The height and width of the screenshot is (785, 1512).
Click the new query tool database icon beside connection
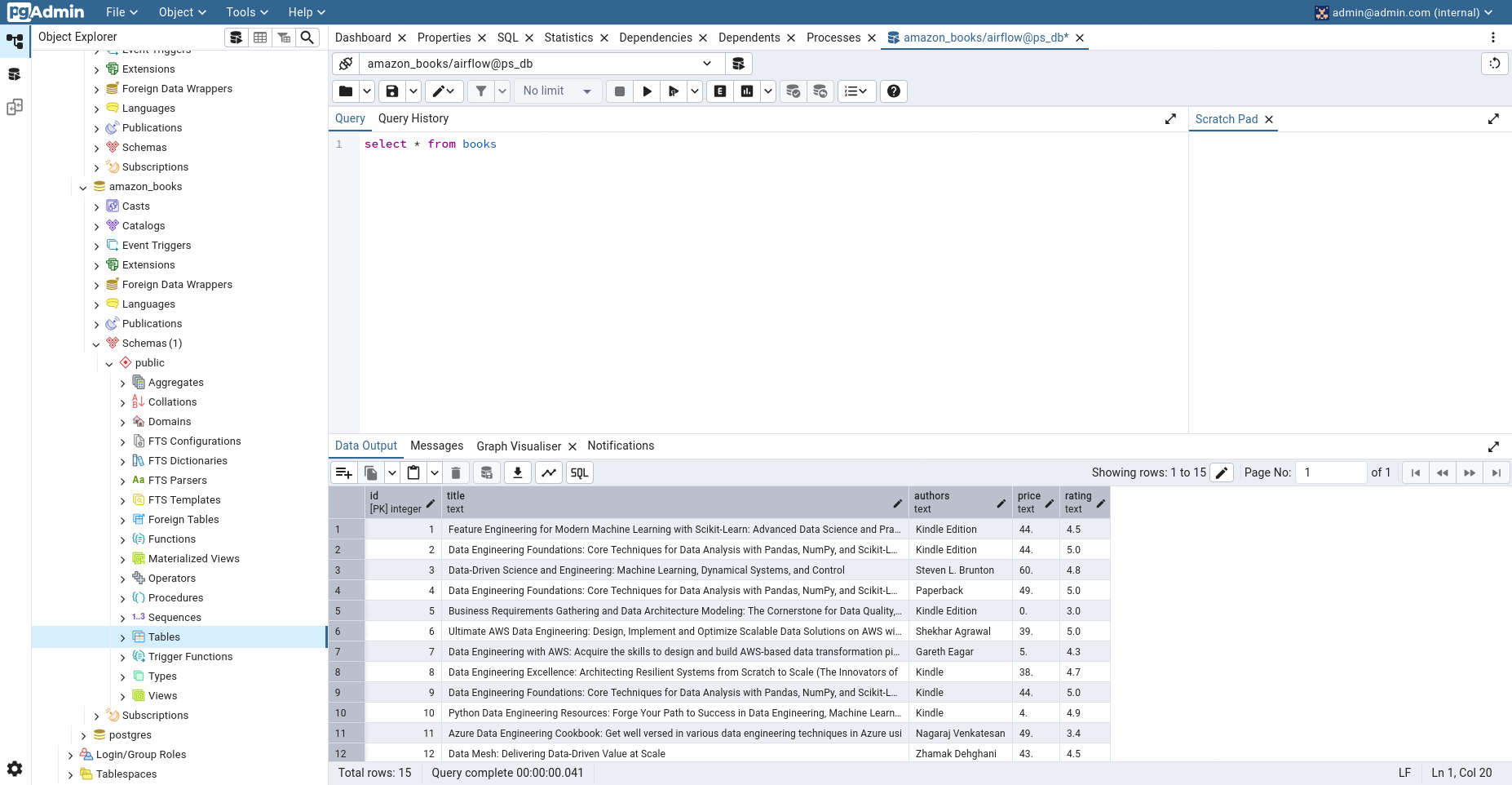pyautogui.click(x=738, y=64)
